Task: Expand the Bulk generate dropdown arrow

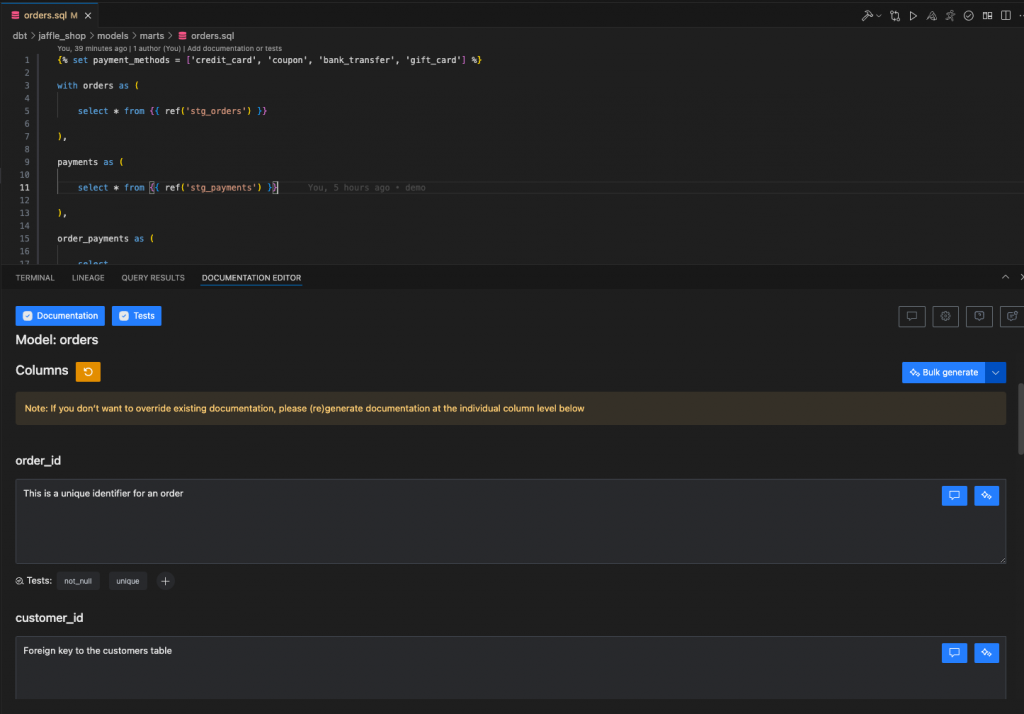Action: [x=995, y=372]
